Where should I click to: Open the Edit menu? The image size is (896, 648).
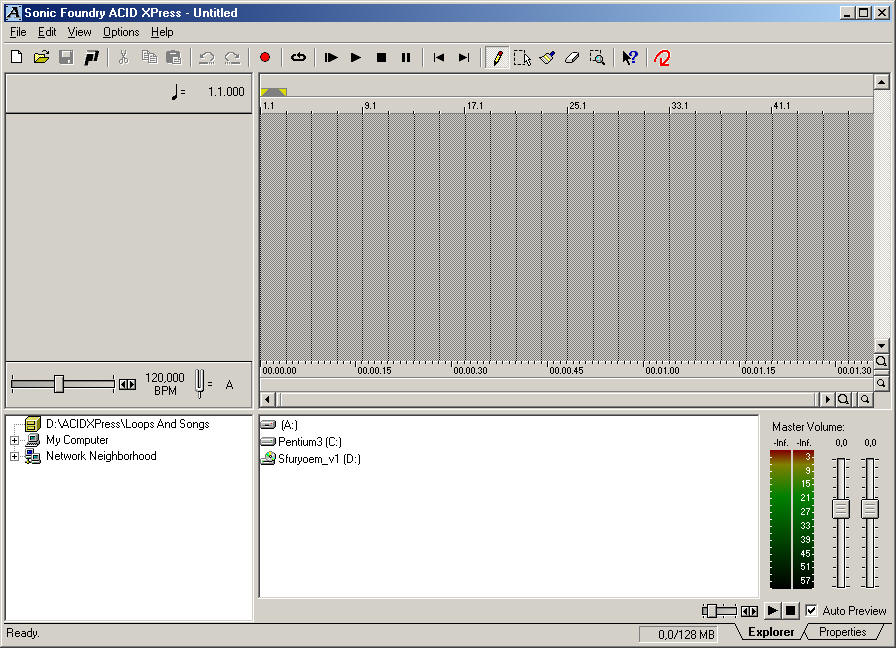[x=47, y=32]
